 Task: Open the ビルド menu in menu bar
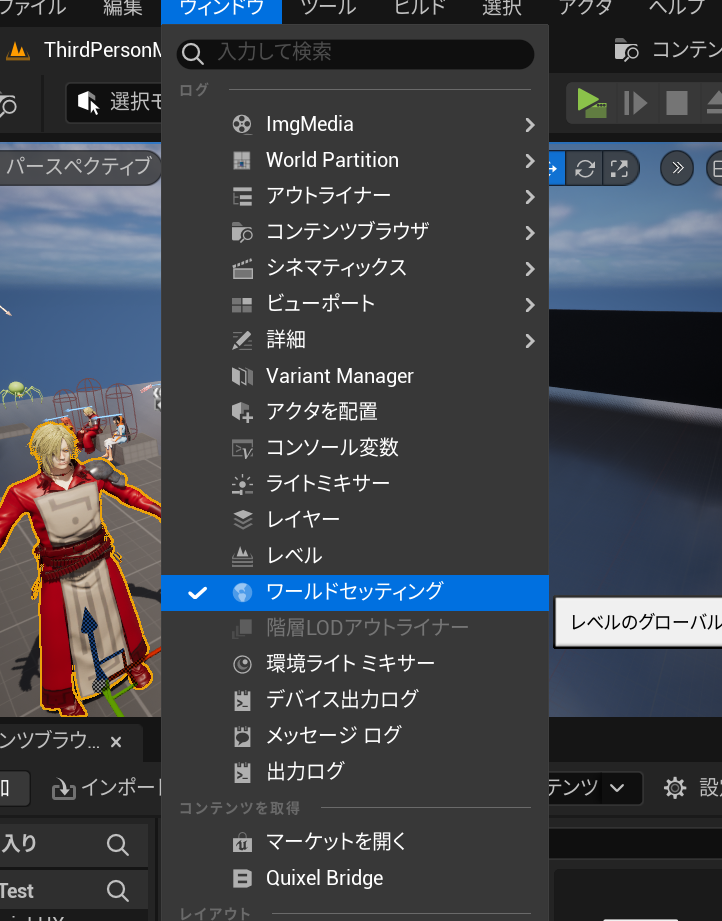click(x=419, y=8)
